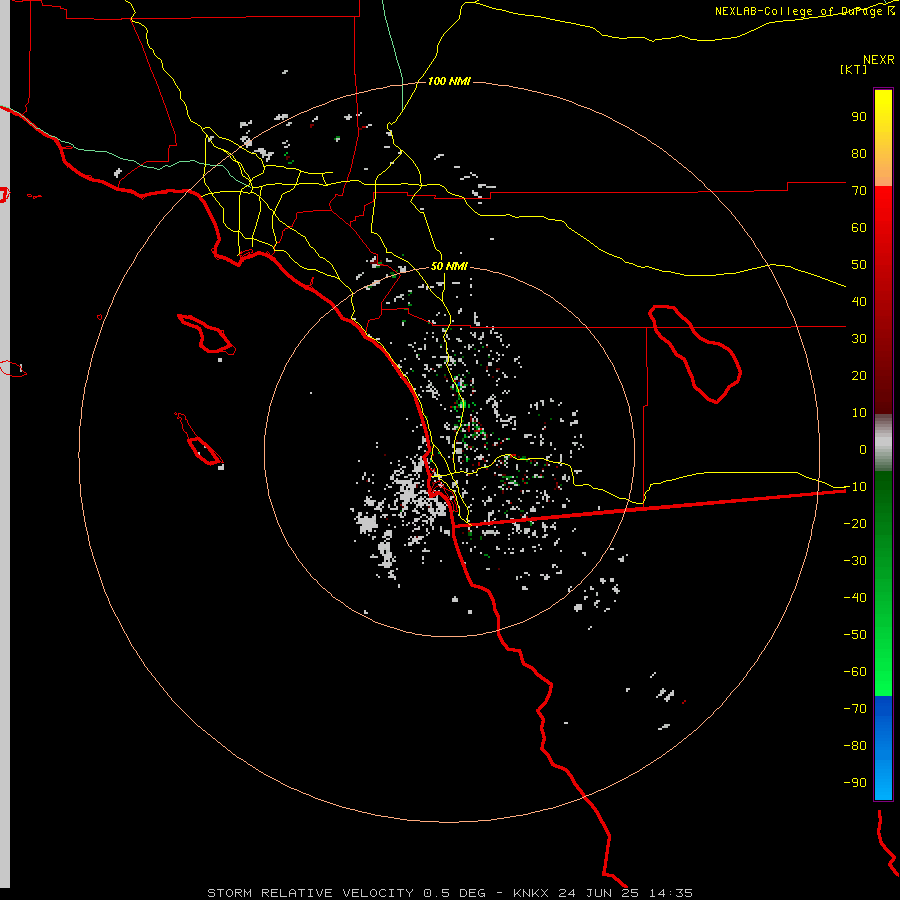Select the 0 value on velocity scale
The height and width of the screenshot is (900, 900).
[x=863, y=450]
